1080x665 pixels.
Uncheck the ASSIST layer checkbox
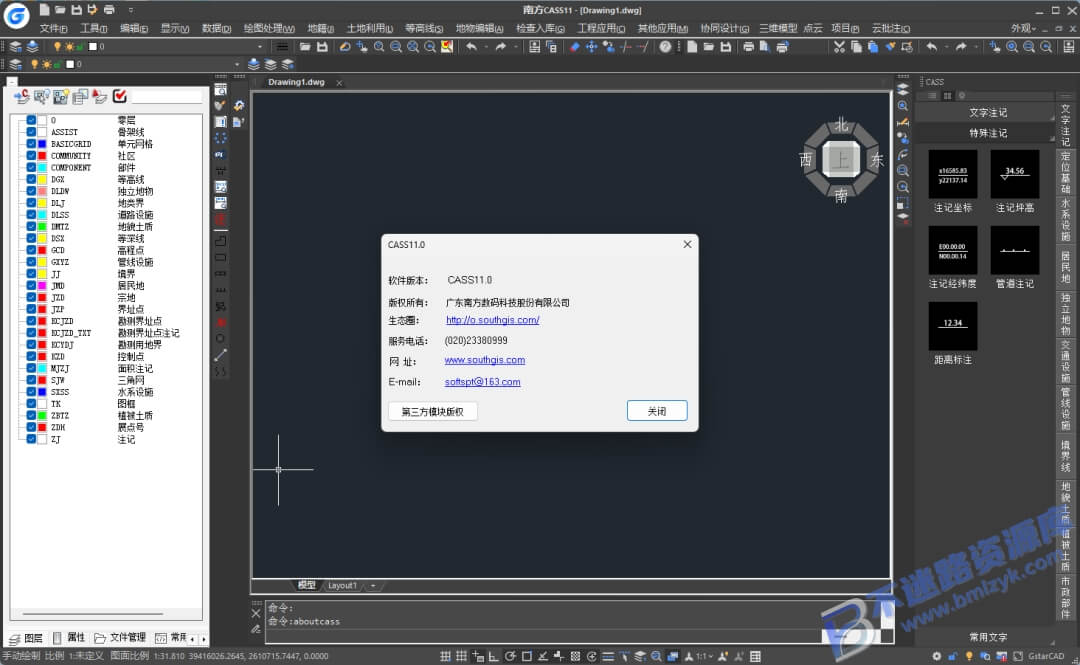pyautogui.click(x=31, y=132)
